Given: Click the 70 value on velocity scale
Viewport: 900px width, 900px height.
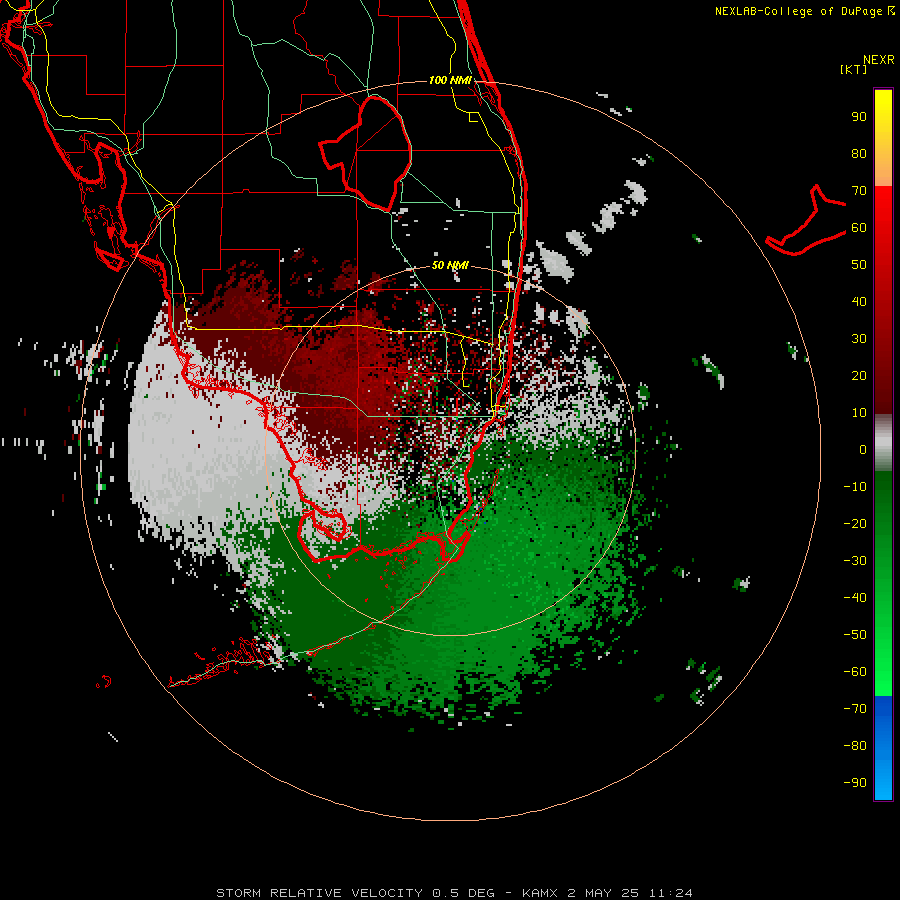Looking at the screenshot, I should tap(859, 191).
